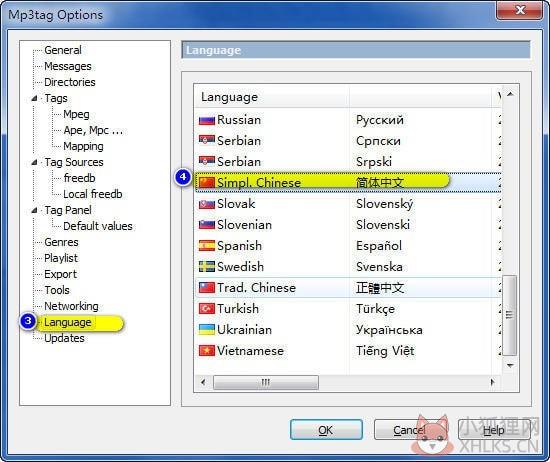Select the Swedish language name
This screenshot has width=550, height=462.
(x=240, y=267)
